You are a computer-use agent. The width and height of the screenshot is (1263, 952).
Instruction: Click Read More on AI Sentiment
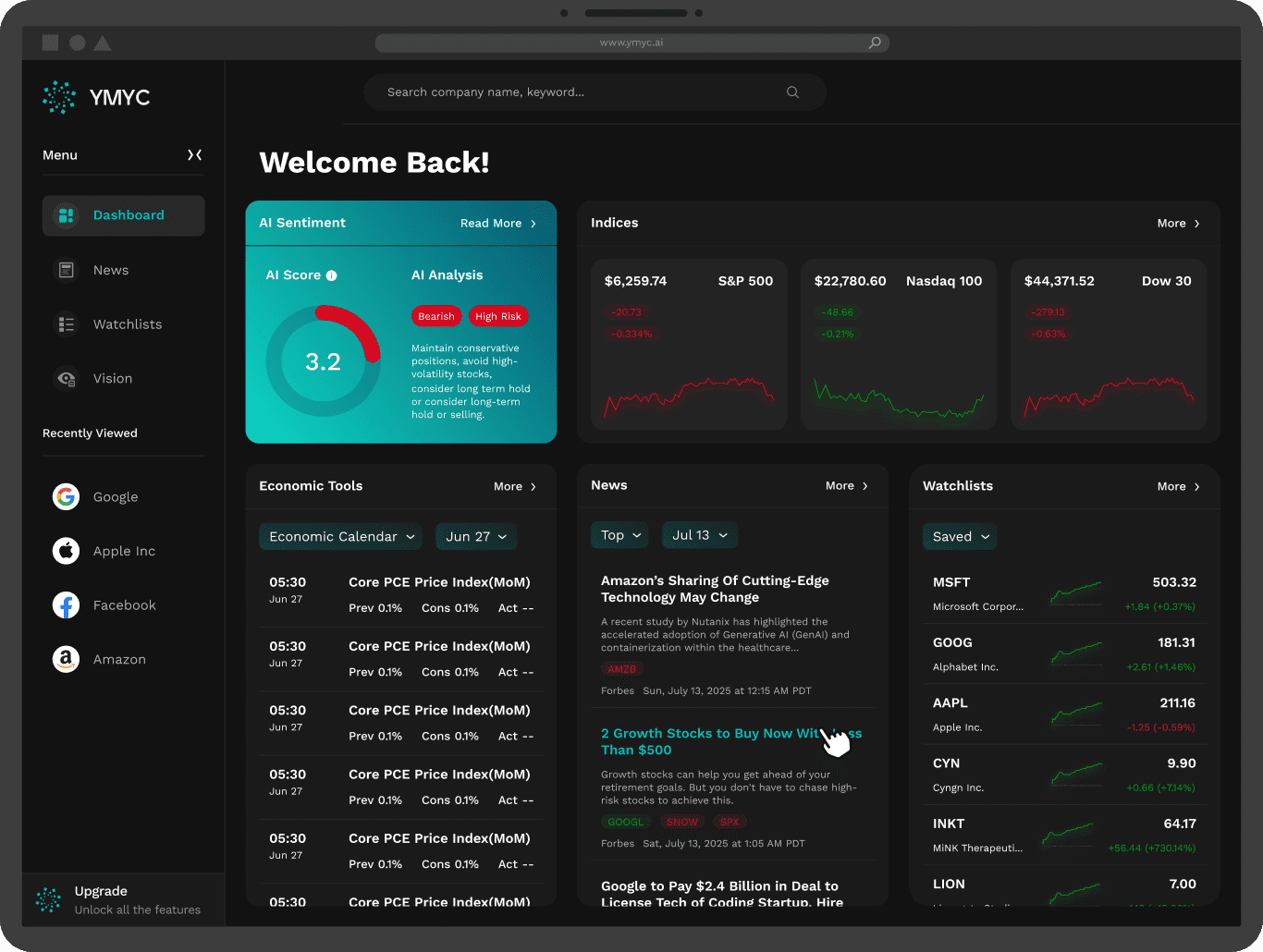coord(498,224)
